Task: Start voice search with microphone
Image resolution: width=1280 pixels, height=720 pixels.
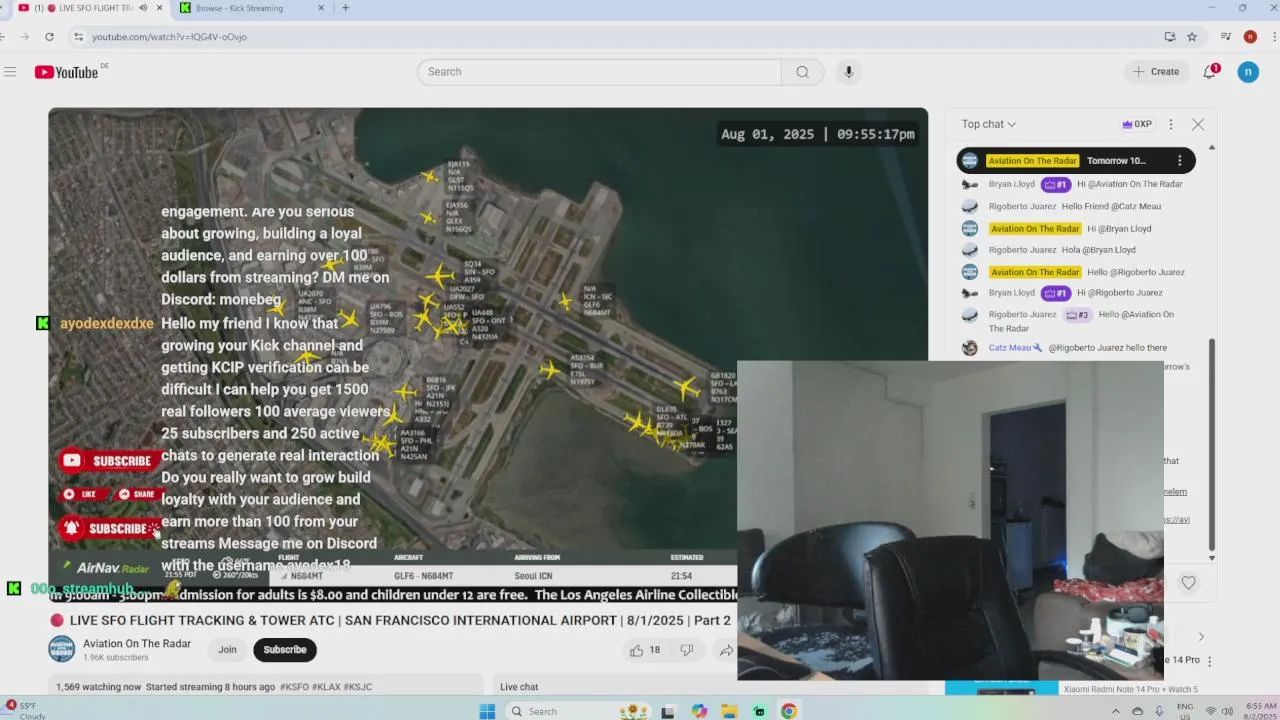Action: pos(848,72)
